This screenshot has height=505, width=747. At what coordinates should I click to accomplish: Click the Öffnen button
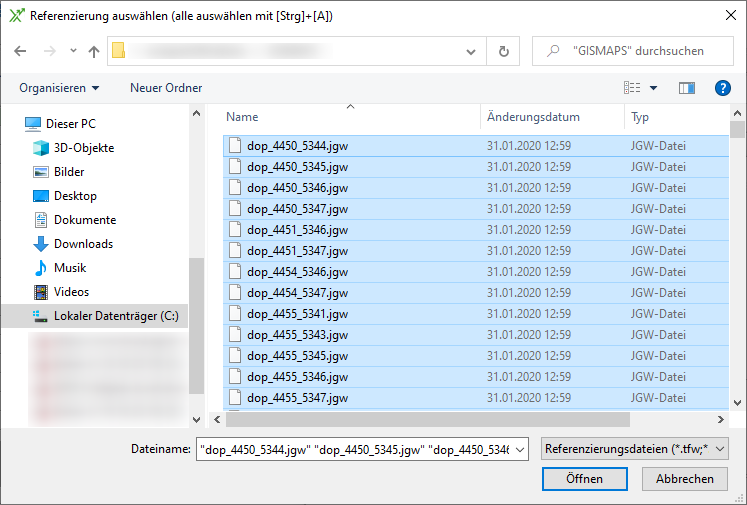click(584, 479)
